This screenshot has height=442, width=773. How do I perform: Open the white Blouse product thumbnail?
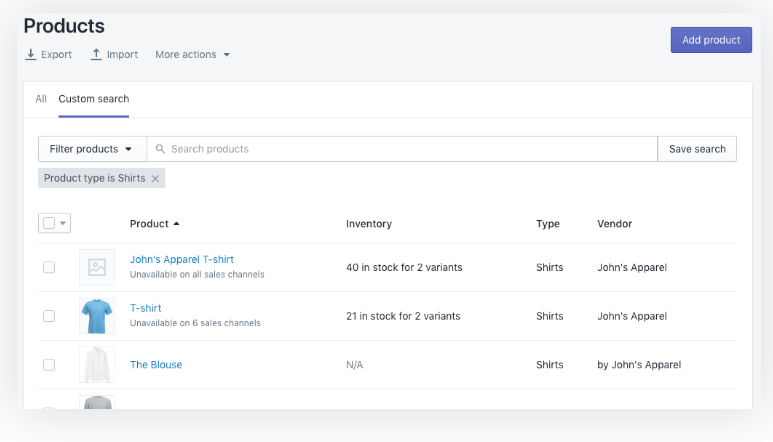click(97, 365)
